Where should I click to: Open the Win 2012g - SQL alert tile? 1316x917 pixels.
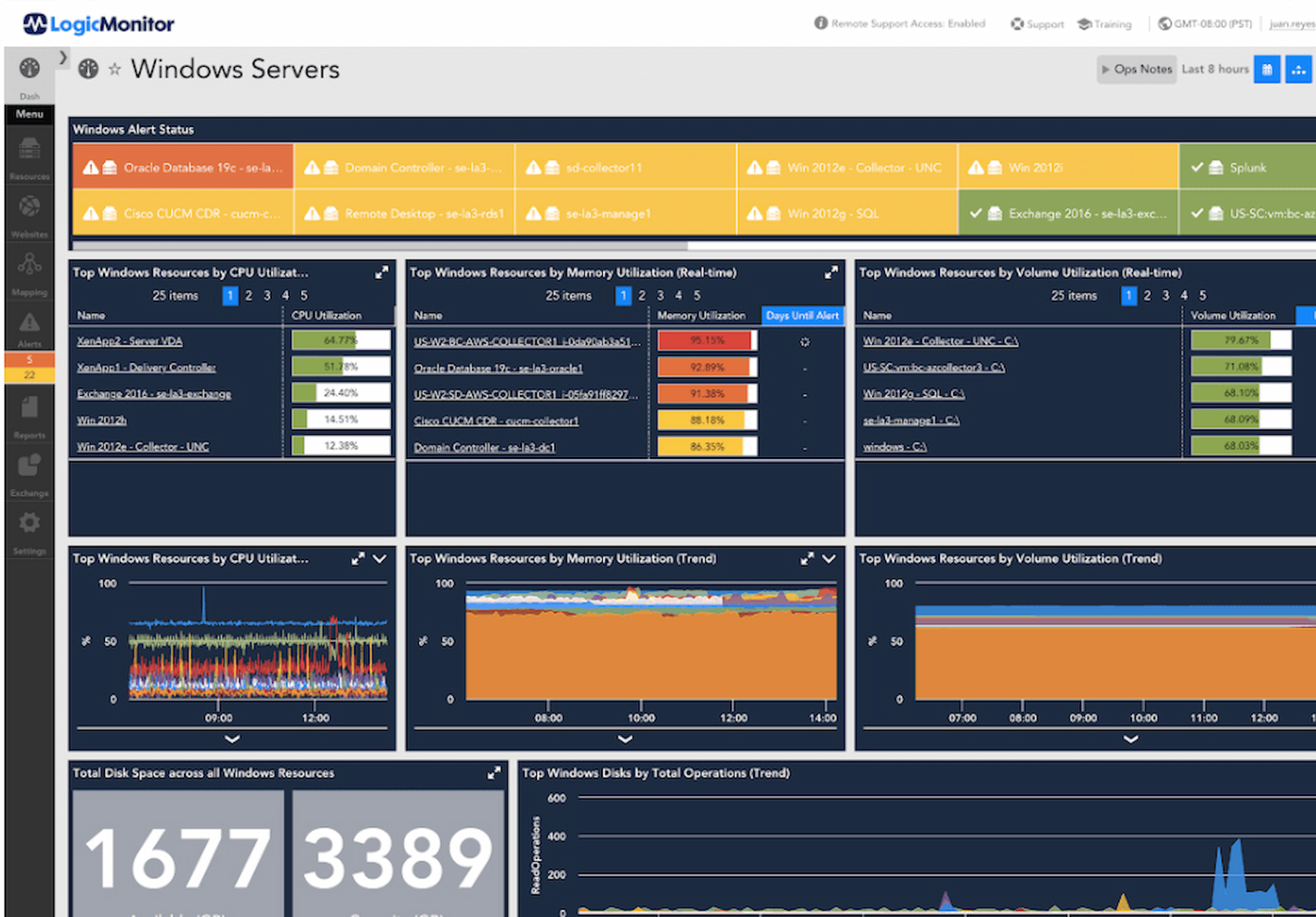tap(846, 213)
